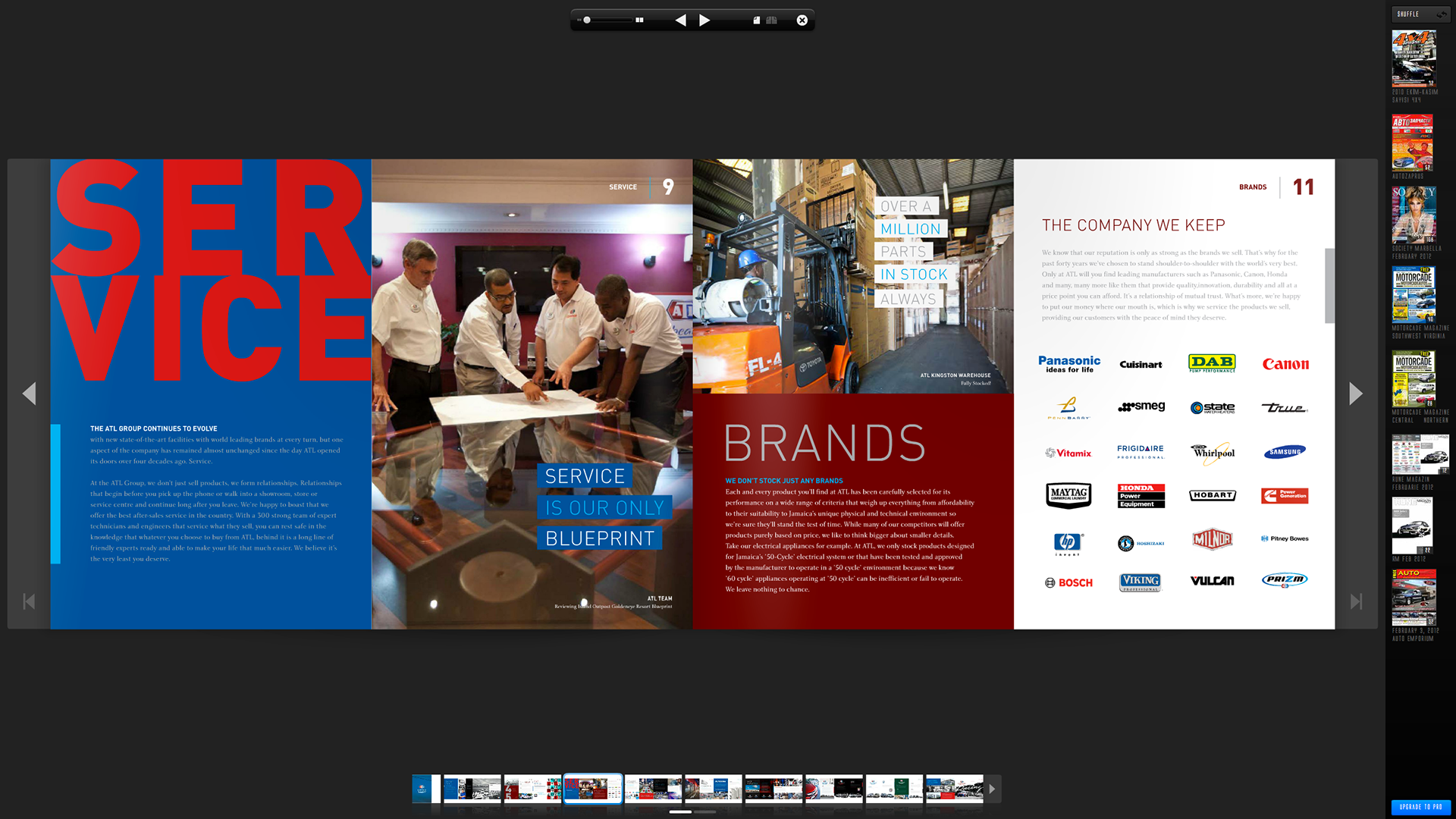Click the Honda Power Equipment logo
The width and height of the screenshot is (1456, 819).
1141,496
